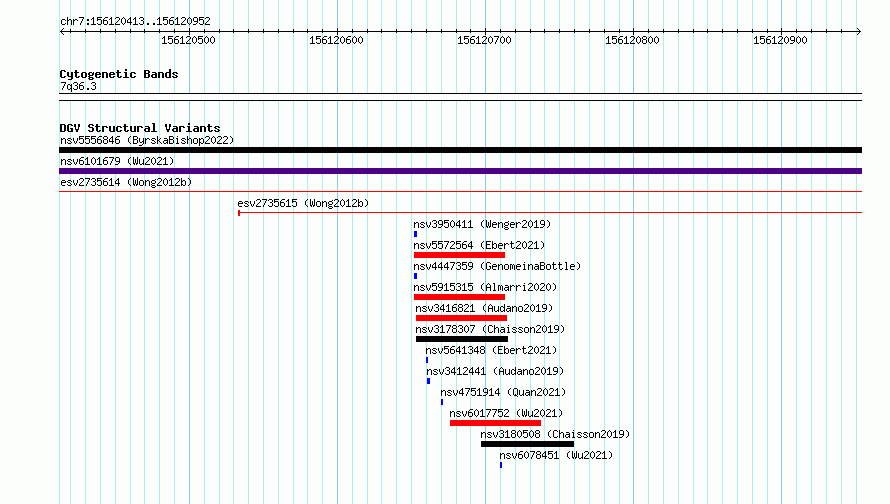Screen dimensions: 890x504
Task: Open nsv4447359 (GenomeinaBottle) label
Action: (x=497, y=266)
